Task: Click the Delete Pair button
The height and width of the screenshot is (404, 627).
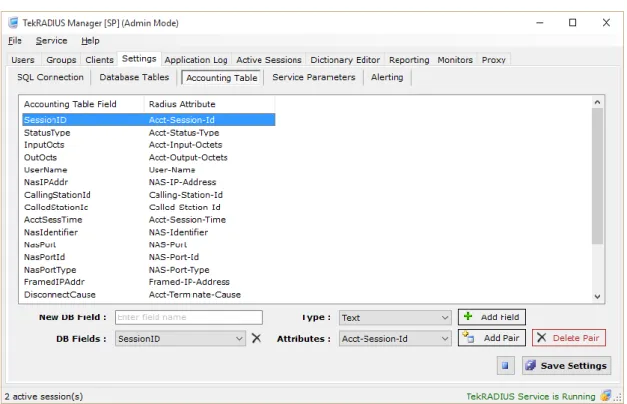Action: tap(569, 338)
